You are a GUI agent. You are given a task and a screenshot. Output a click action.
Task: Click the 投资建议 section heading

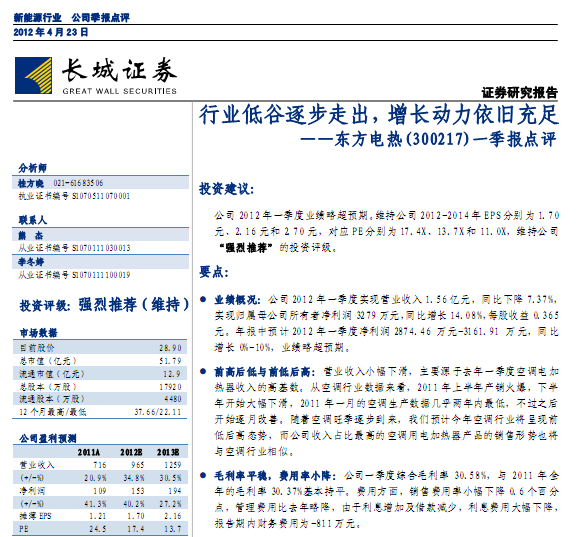click(x=227, y=189)
